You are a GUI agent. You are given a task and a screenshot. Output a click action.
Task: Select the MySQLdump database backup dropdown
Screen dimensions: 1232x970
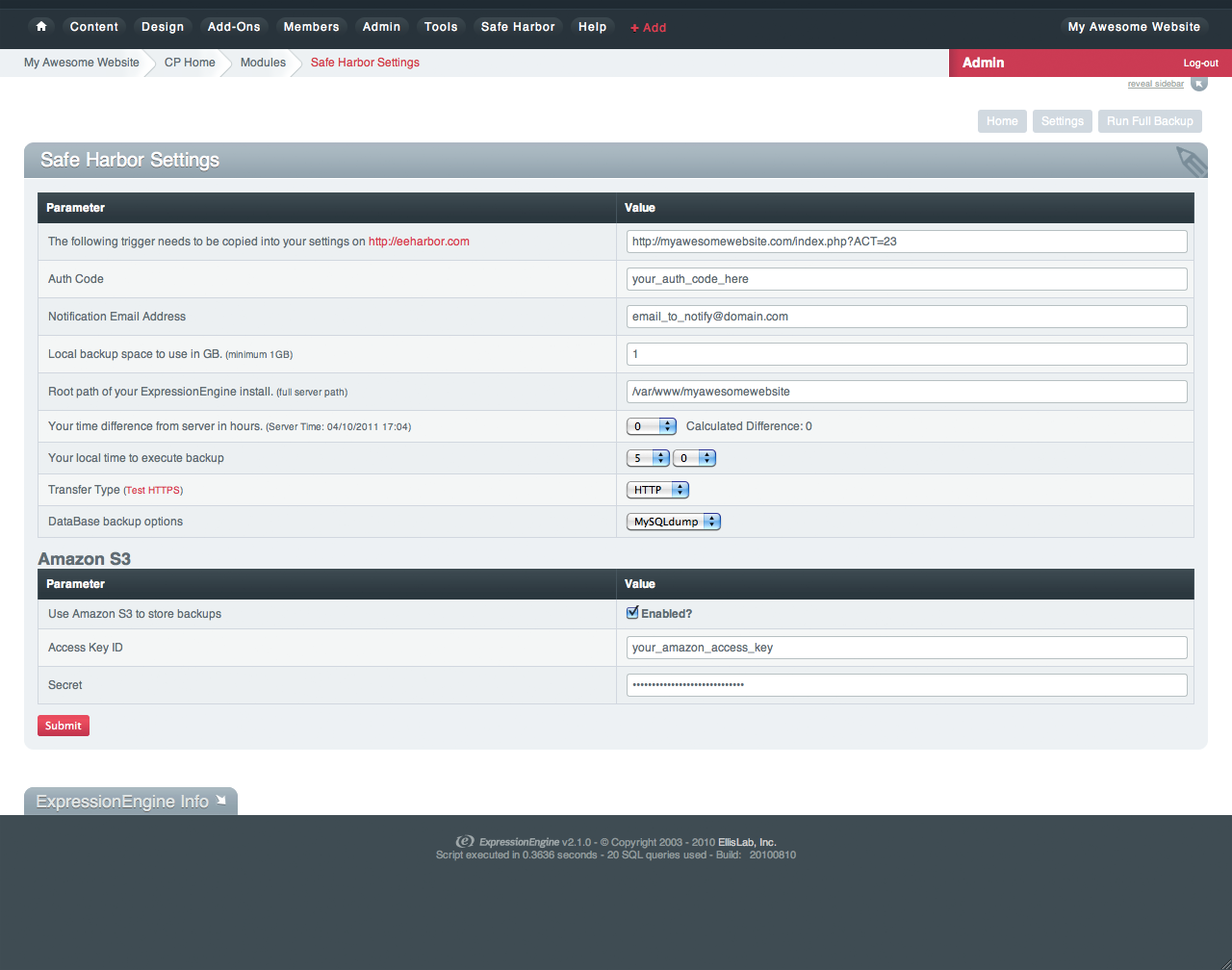coord(673,522)
